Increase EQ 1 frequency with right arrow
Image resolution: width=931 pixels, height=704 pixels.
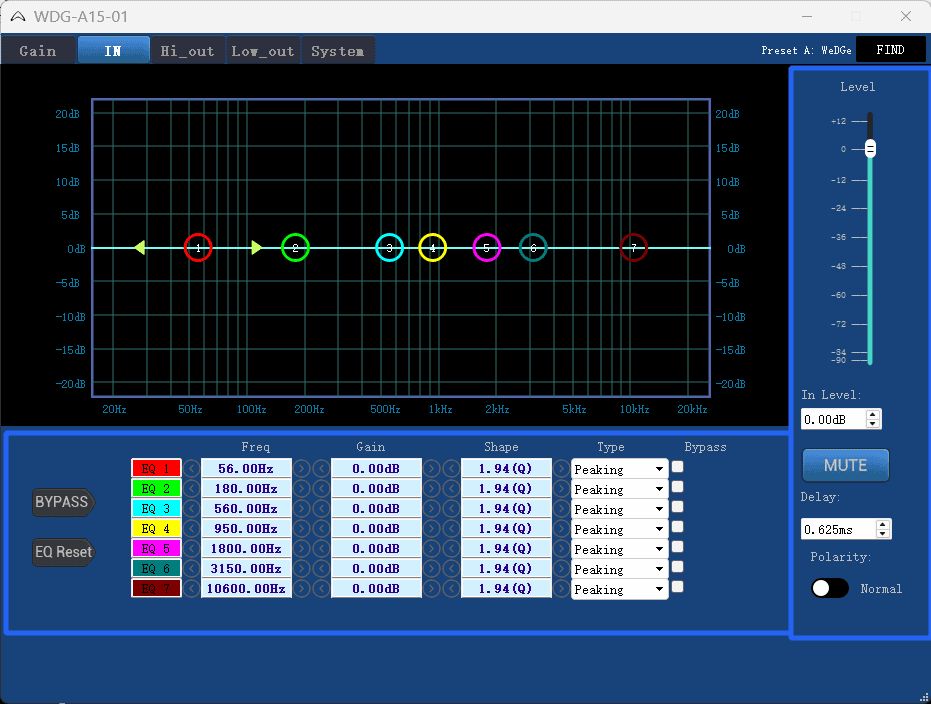click(x=302, y=469)
